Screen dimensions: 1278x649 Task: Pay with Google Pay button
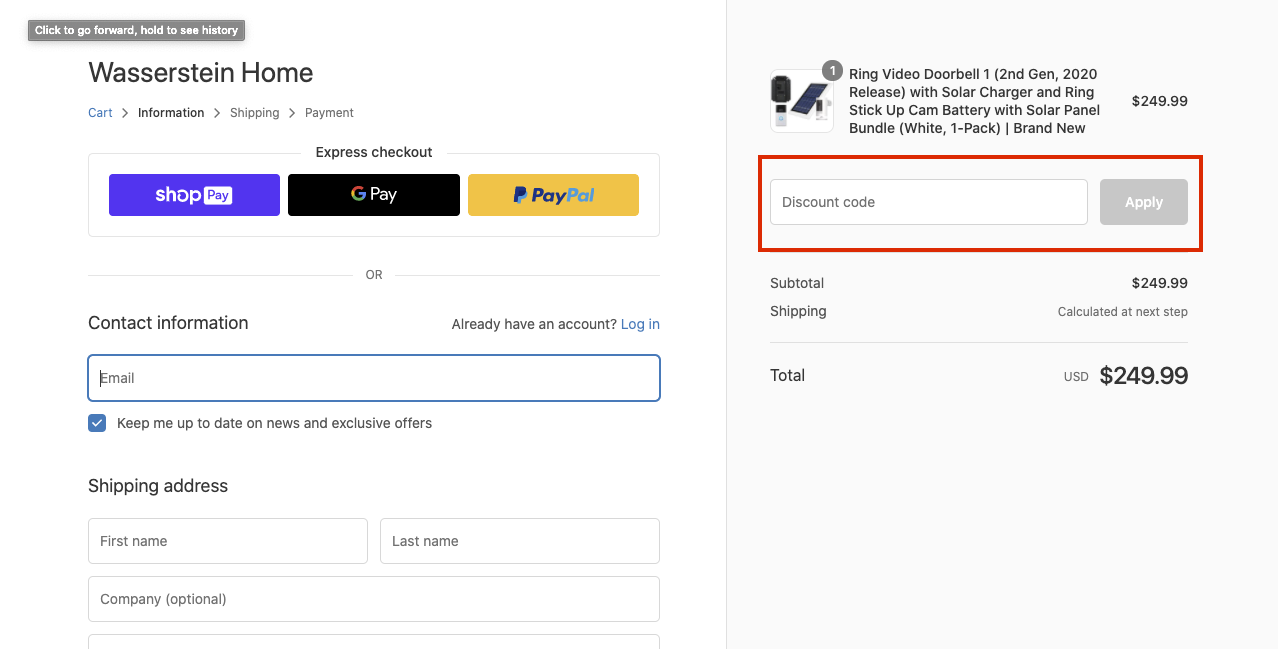point(374,195)
